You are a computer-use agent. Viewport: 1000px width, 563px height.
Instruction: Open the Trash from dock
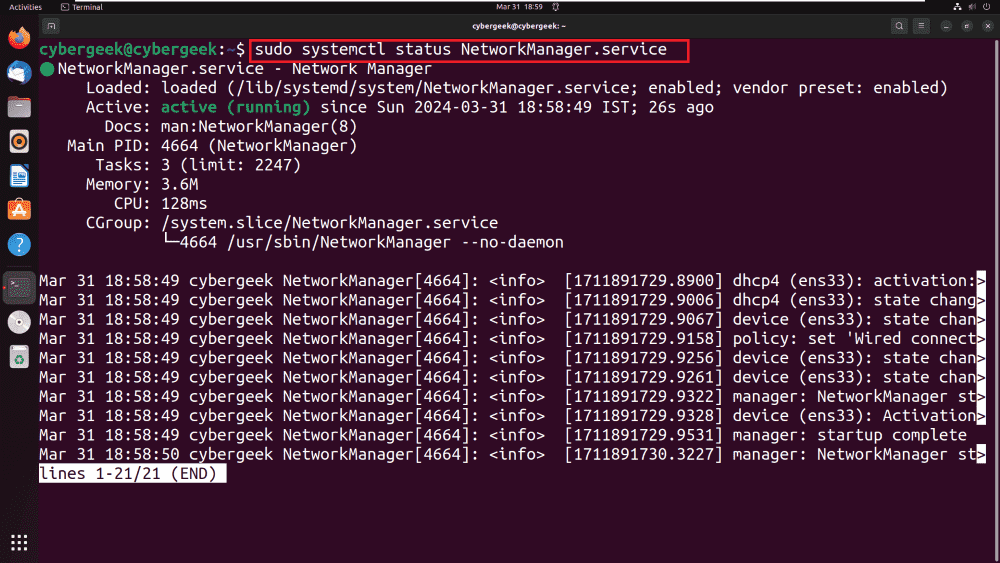click(19, 356)
